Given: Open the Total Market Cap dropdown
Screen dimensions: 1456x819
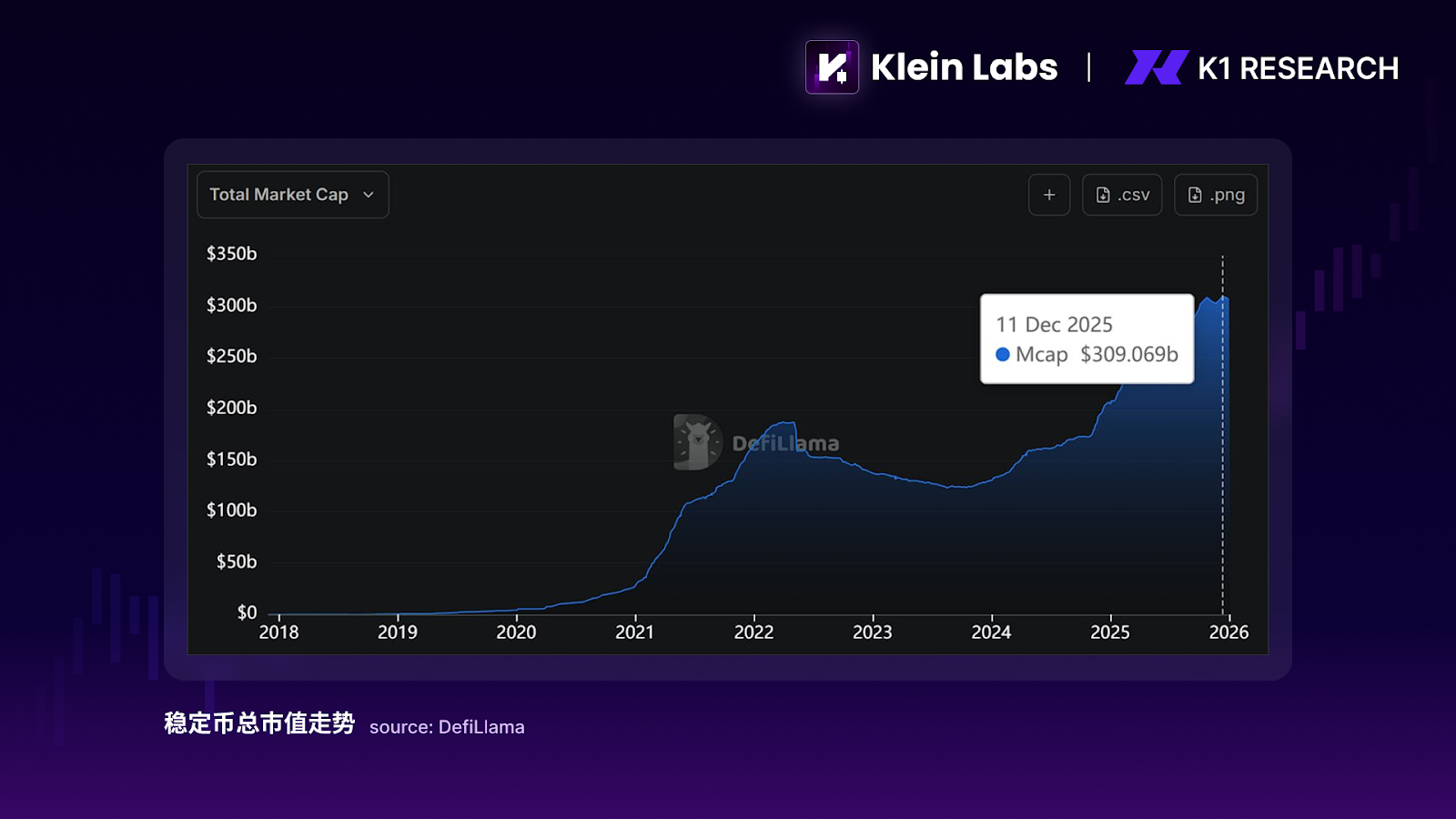Looking at the screenshot, I should click(279, 195).
